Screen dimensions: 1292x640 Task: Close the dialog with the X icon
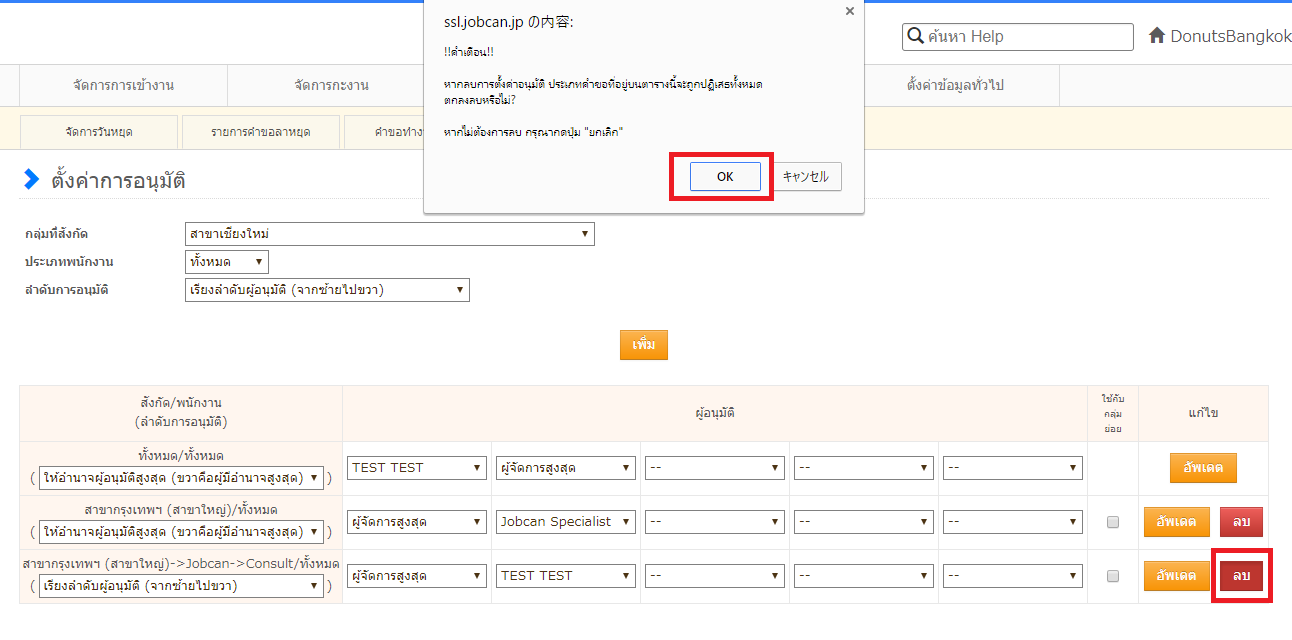(x=850, y=11)
